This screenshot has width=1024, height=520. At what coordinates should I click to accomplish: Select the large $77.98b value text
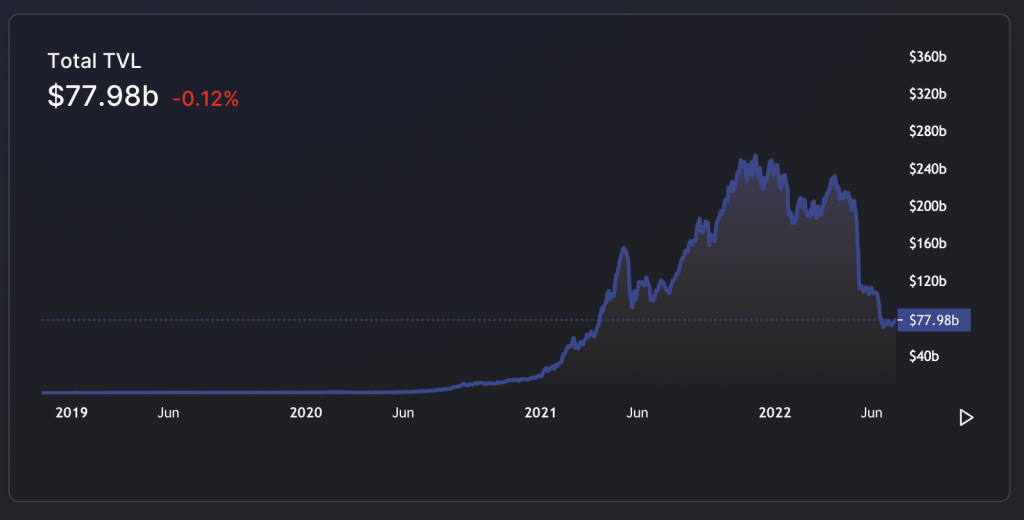[103, 96]
